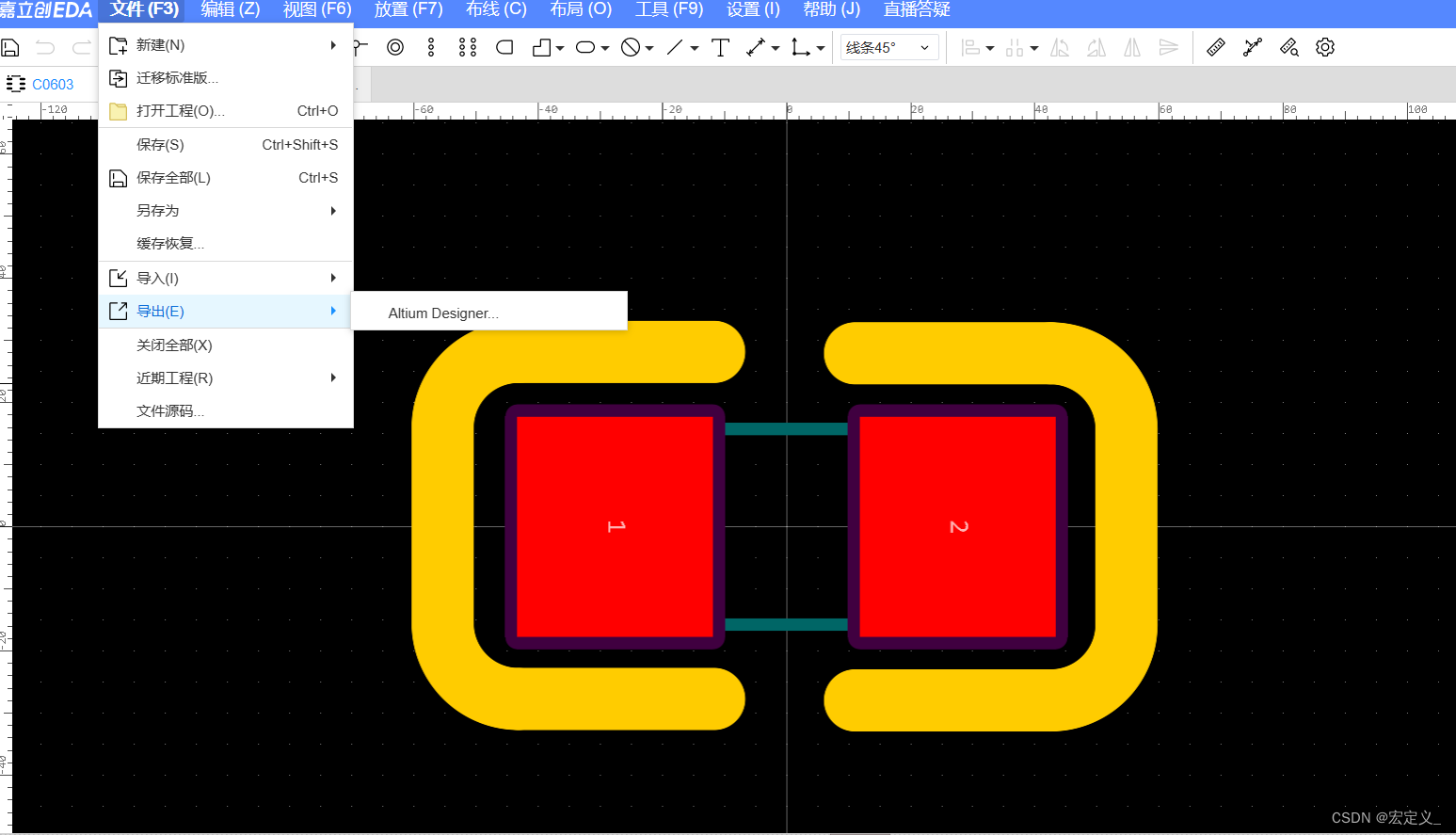This screenshot has width=1456, height=835.
Task: Open the dimension tool dropdown arrow
Action: click(776, 48)
